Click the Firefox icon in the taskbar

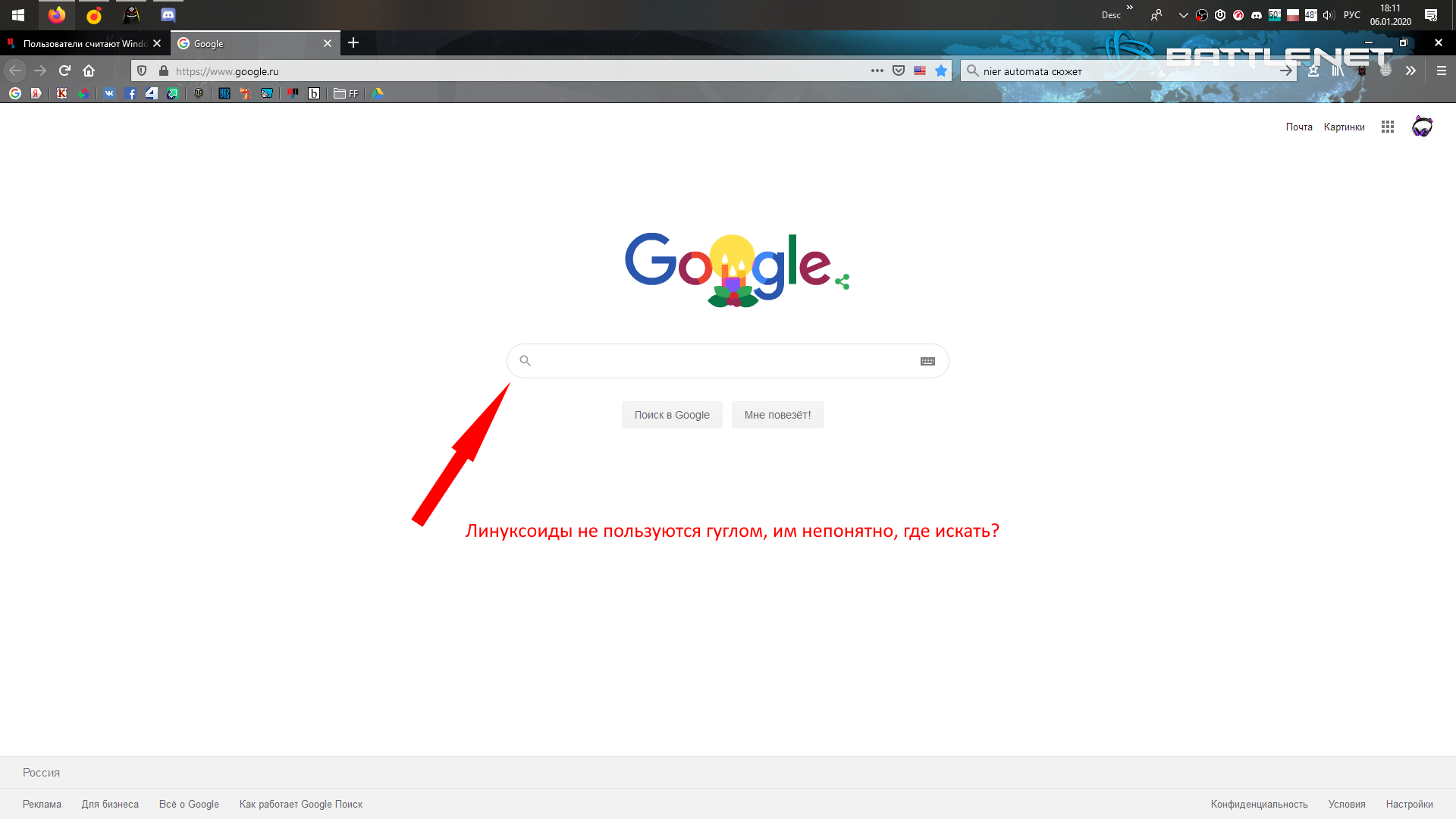point(57,15)
